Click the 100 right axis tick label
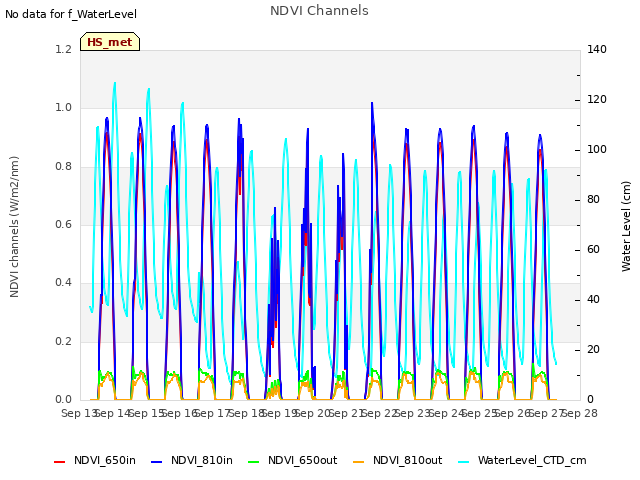This screenshot has width=640, height=480. coord(597,150)
